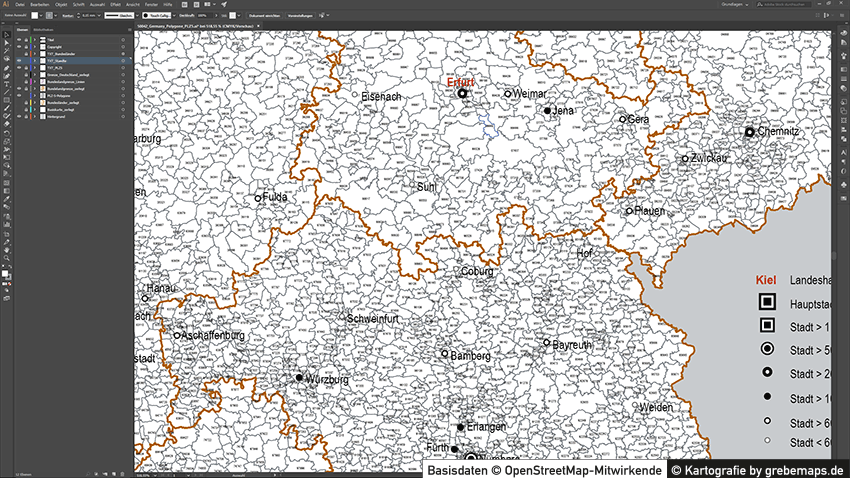This screenshot has height=478, width=850.
Task: Select the Direct Selection tool
Action: 7,43
